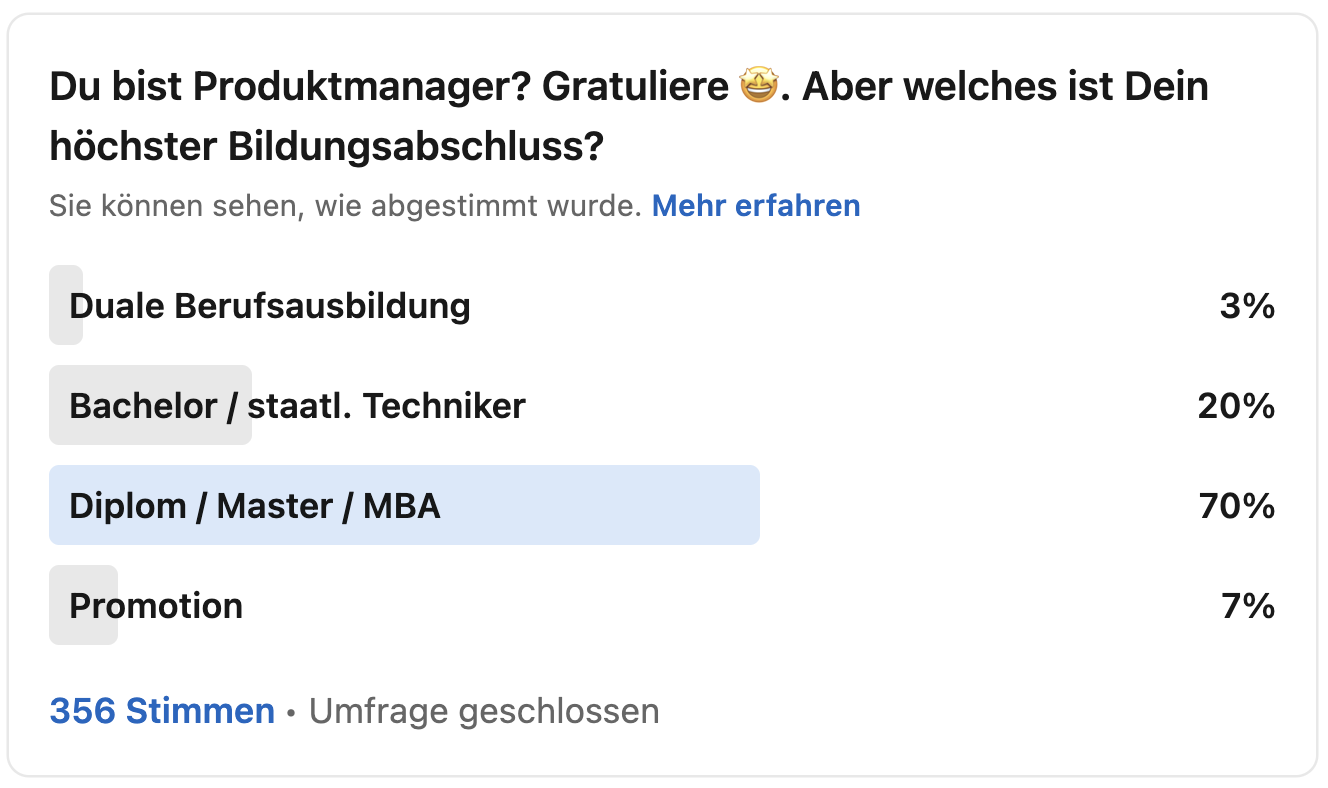Open the '356 Stimmen' voters list
Viewport: 1328px width, 788px height.
(160, 710)
